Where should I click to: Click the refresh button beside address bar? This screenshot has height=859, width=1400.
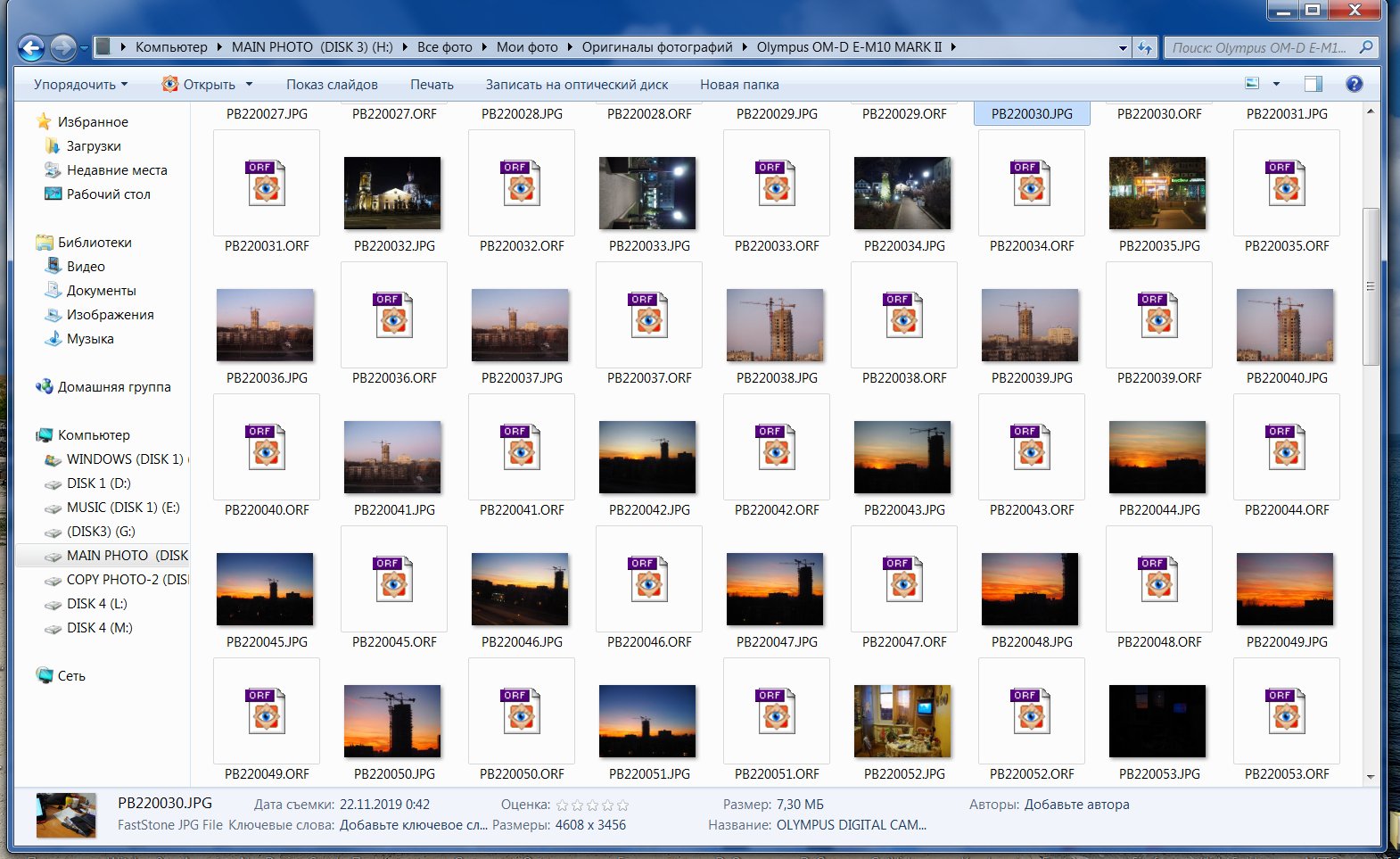click(x=1145, y=47)
